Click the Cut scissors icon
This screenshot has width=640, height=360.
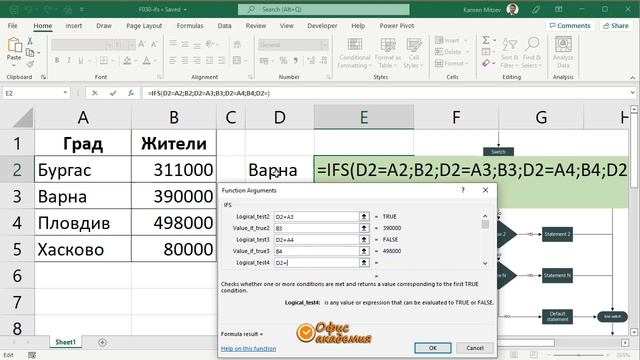(x=30, y=41)
